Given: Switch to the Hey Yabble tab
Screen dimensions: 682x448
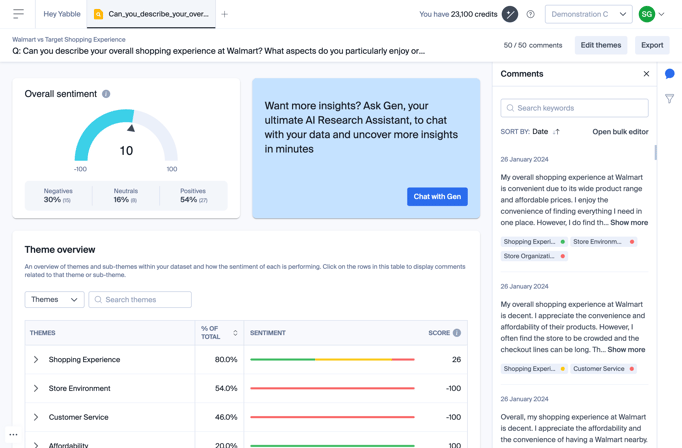Looking at the screenshot, I should 62,14.
